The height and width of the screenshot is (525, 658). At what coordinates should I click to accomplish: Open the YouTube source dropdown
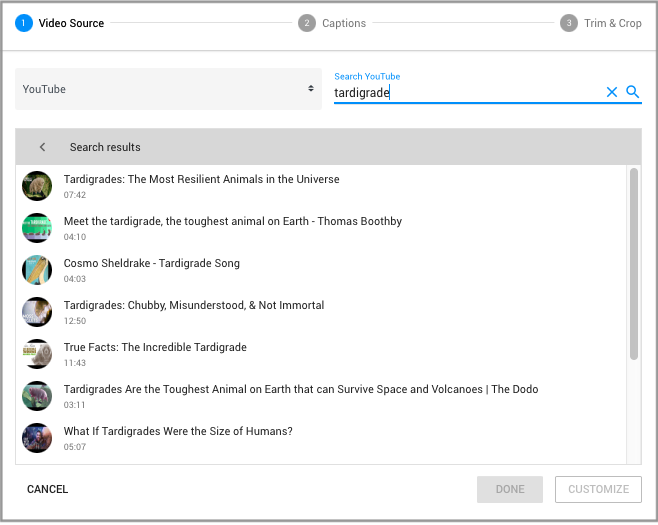tap(168, 89)
